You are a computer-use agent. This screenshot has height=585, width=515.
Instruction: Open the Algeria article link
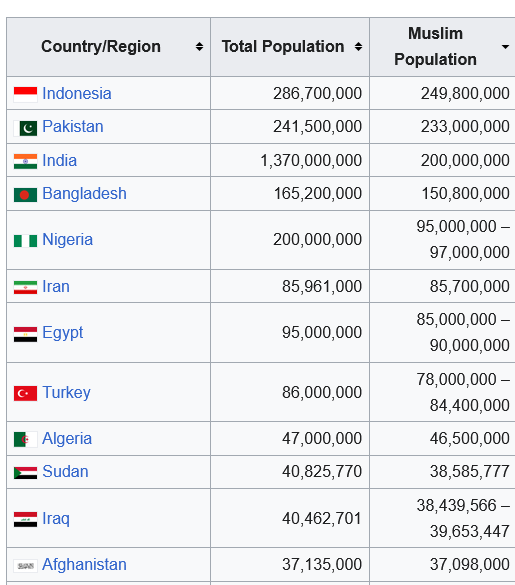(x=67, y=438)
